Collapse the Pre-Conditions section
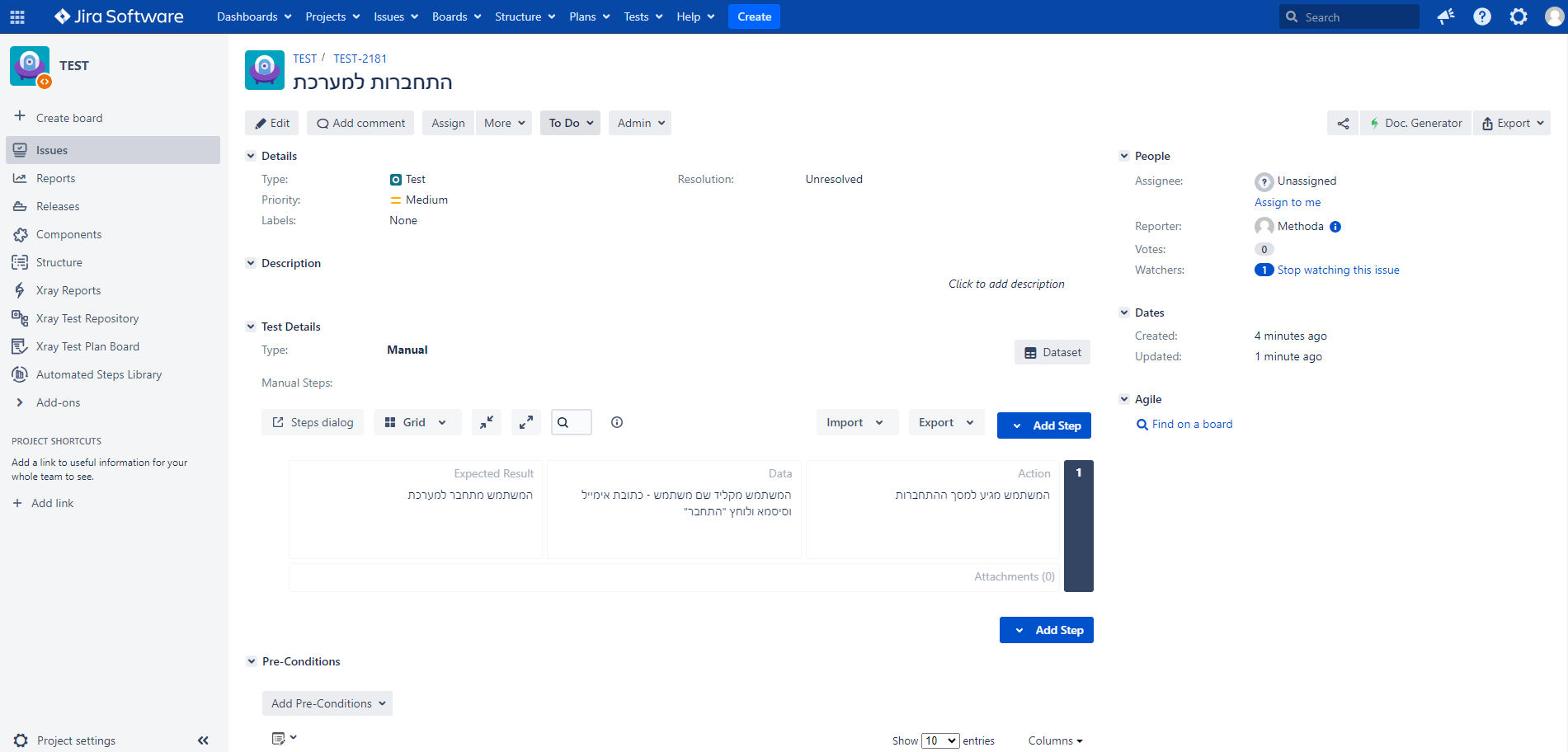This screenshot has width=1568, height=752. pos(252,661)
